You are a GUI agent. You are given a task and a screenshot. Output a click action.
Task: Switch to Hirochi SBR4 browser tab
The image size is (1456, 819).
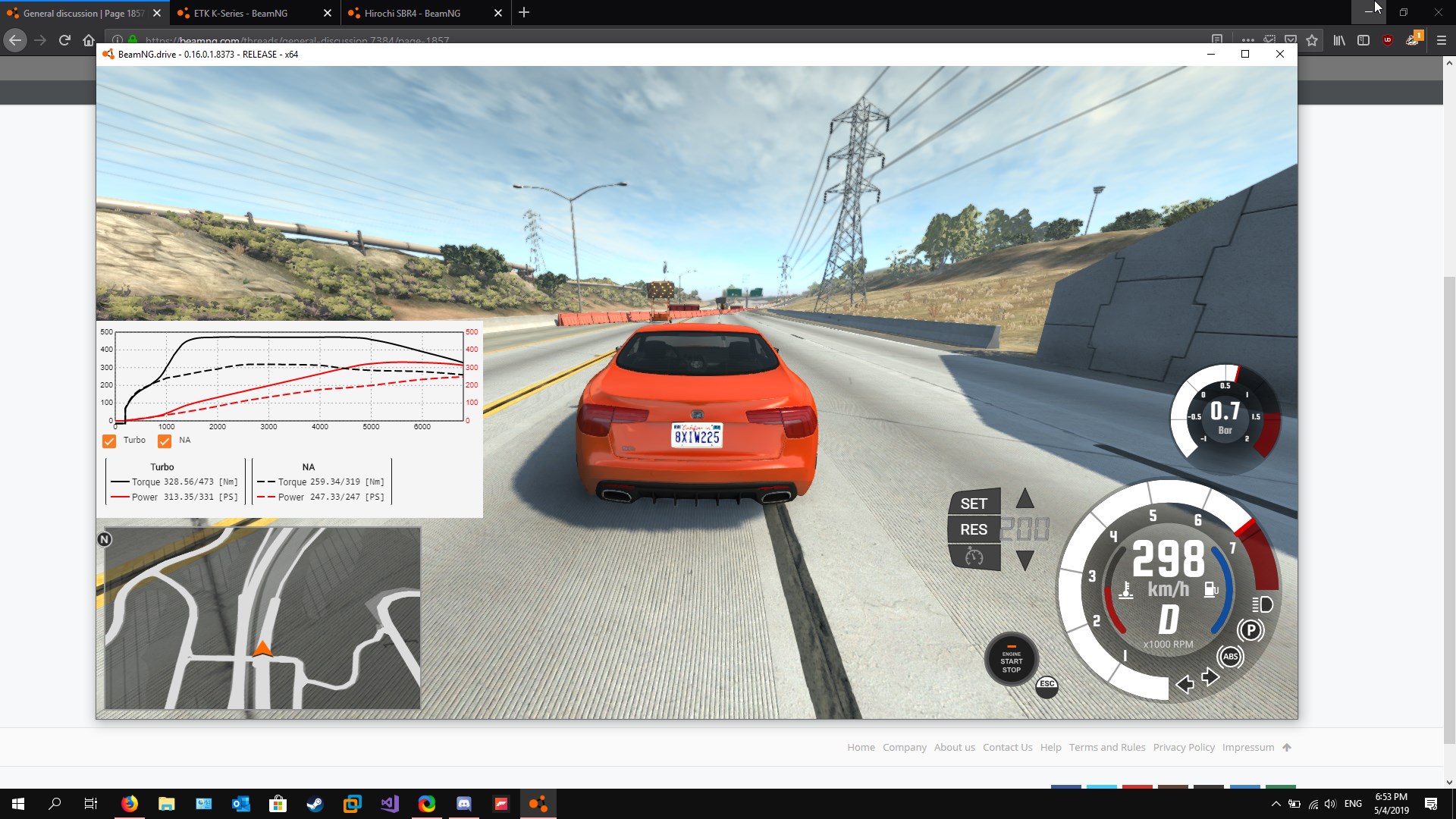click(425, 13)
